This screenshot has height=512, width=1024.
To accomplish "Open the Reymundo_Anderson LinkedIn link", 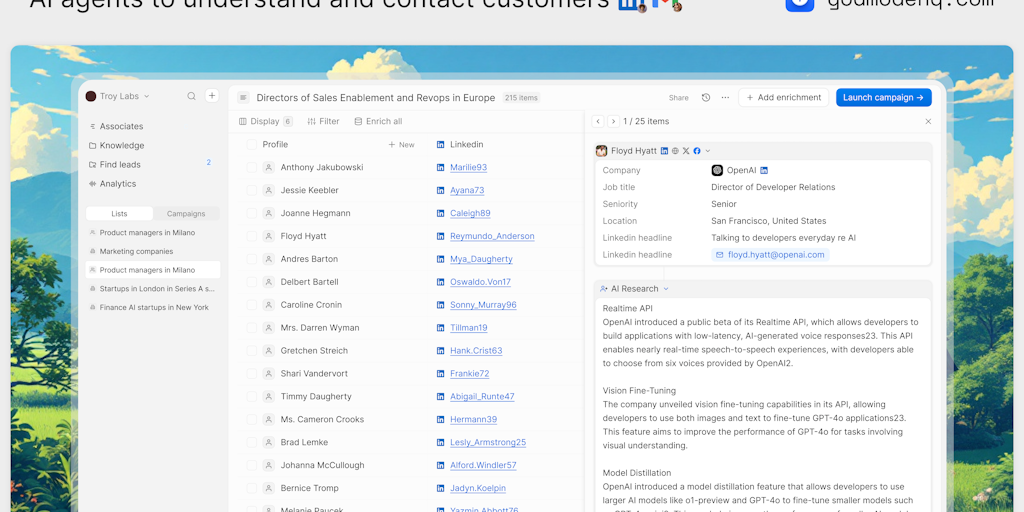I will [492, 236].
